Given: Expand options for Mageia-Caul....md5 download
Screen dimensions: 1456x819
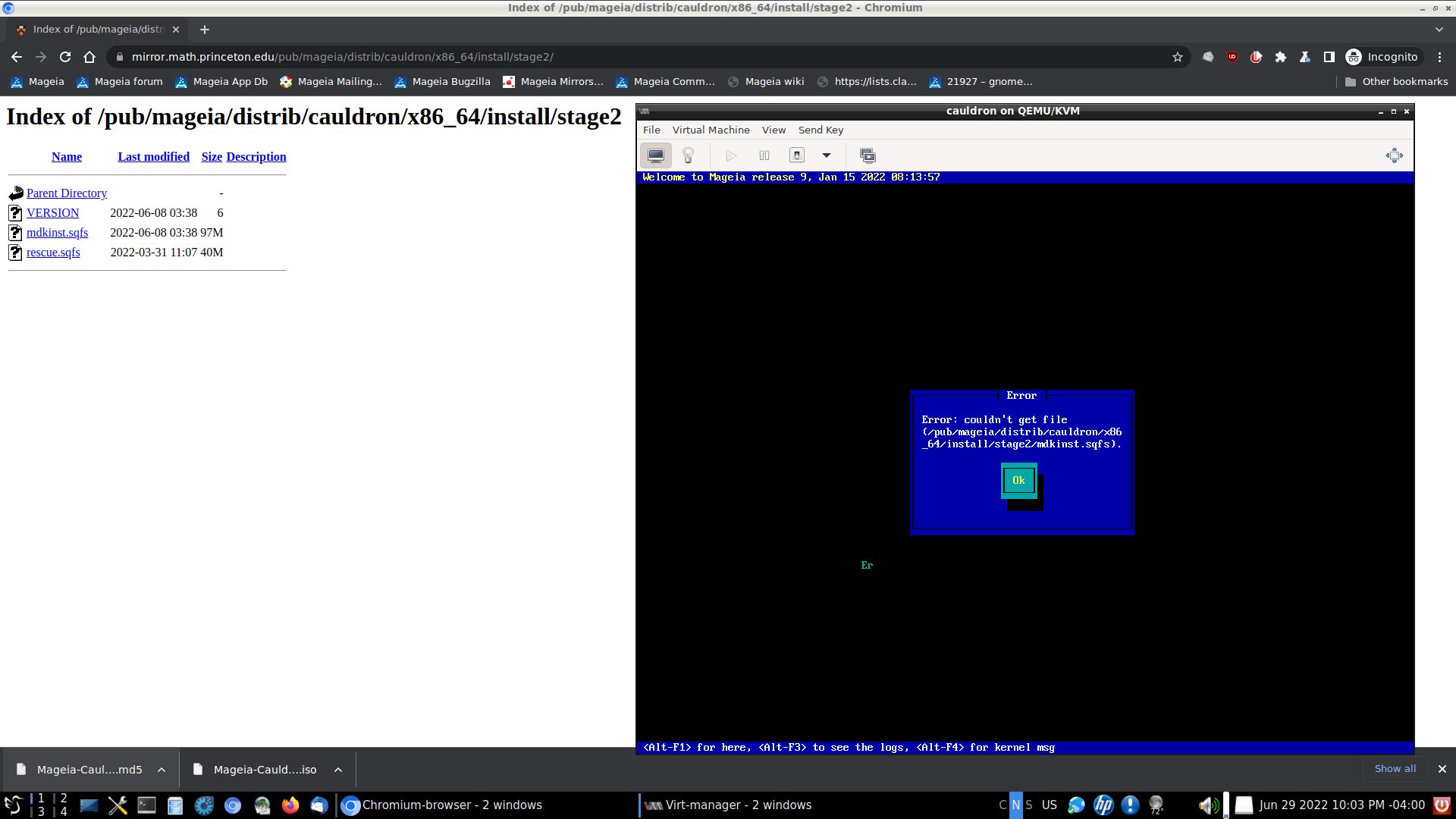Looking at the screenshot, I should [162, 770].
